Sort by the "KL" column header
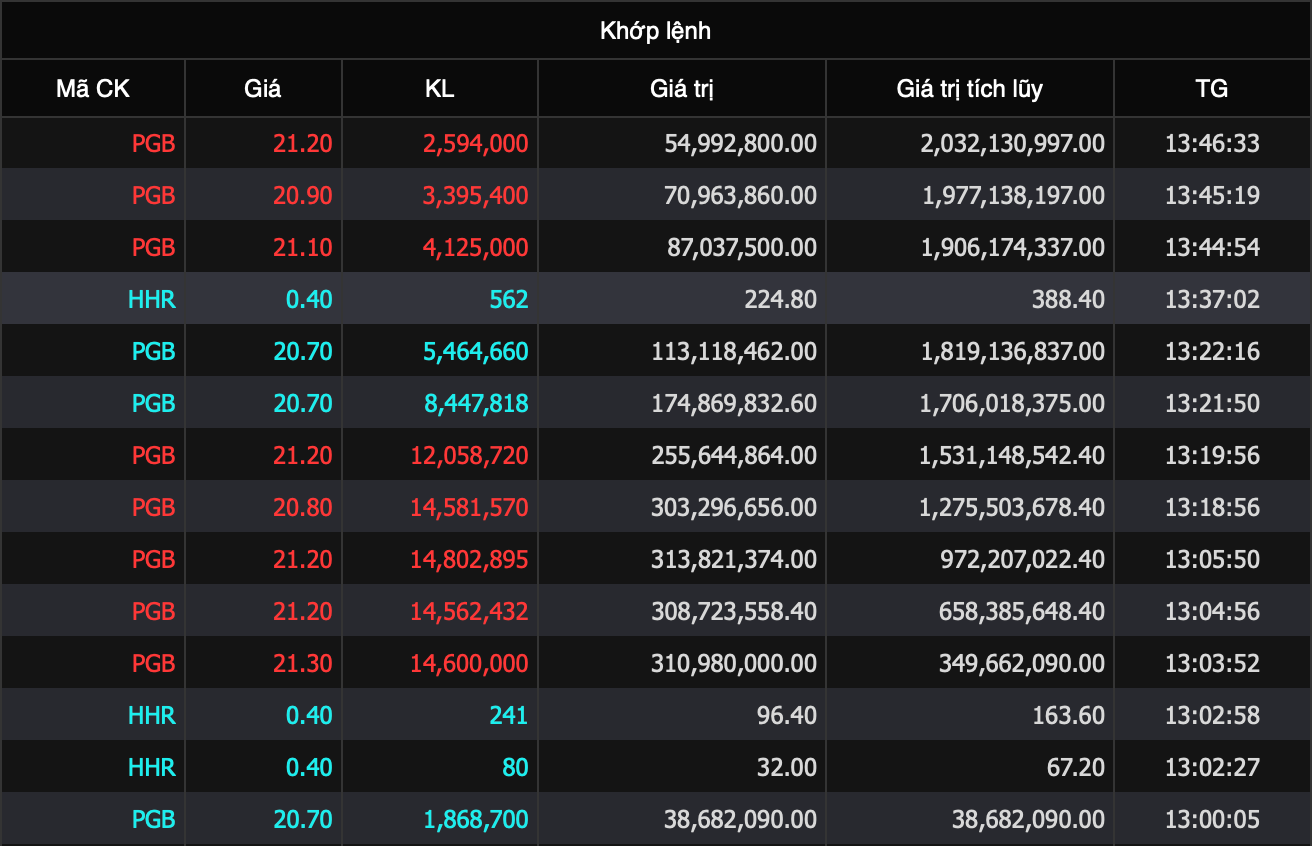1312x846 pixels. point(439,89)
